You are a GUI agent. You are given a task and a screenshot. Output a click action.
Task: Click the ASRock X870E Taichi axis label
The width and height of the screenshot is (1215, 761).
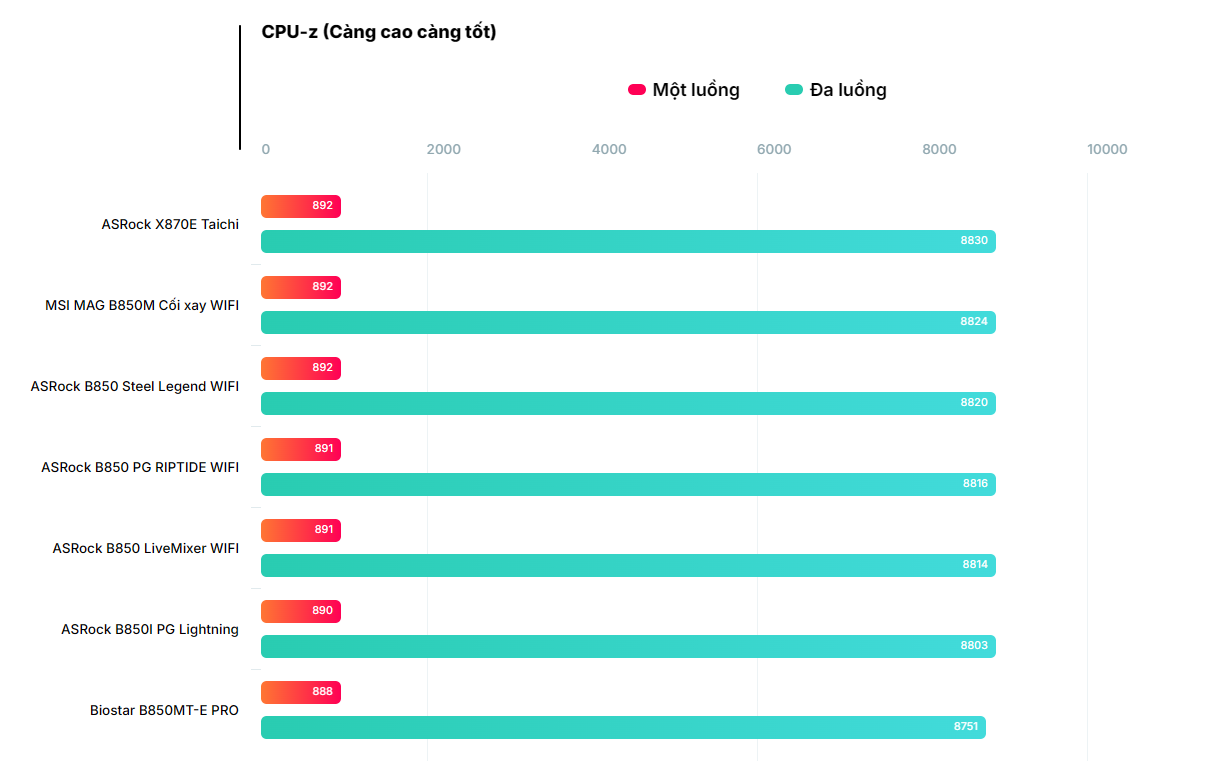point(170,224)
